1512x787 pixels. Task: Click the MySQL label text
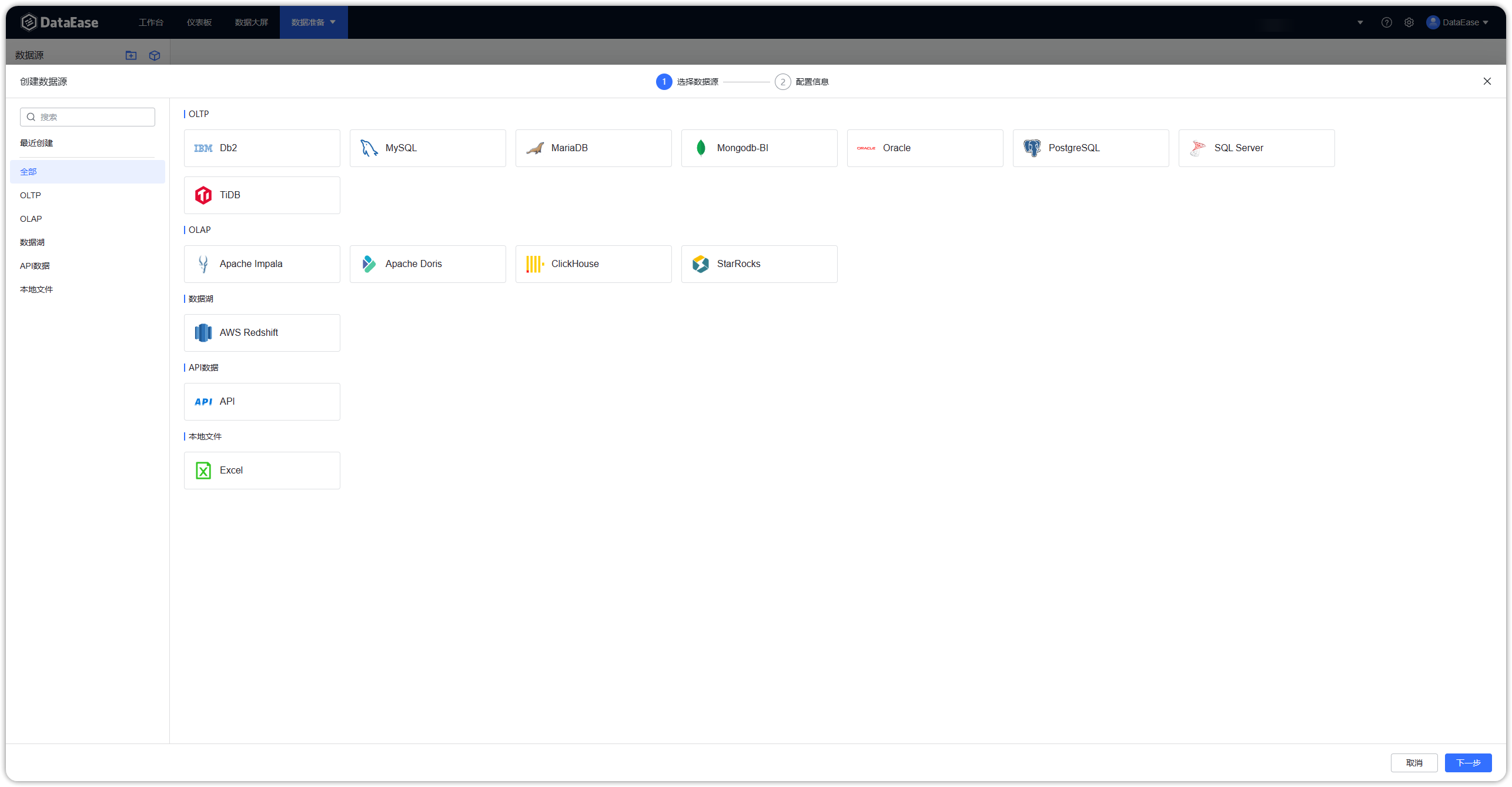pyautogui.click(x=401, y=148)
